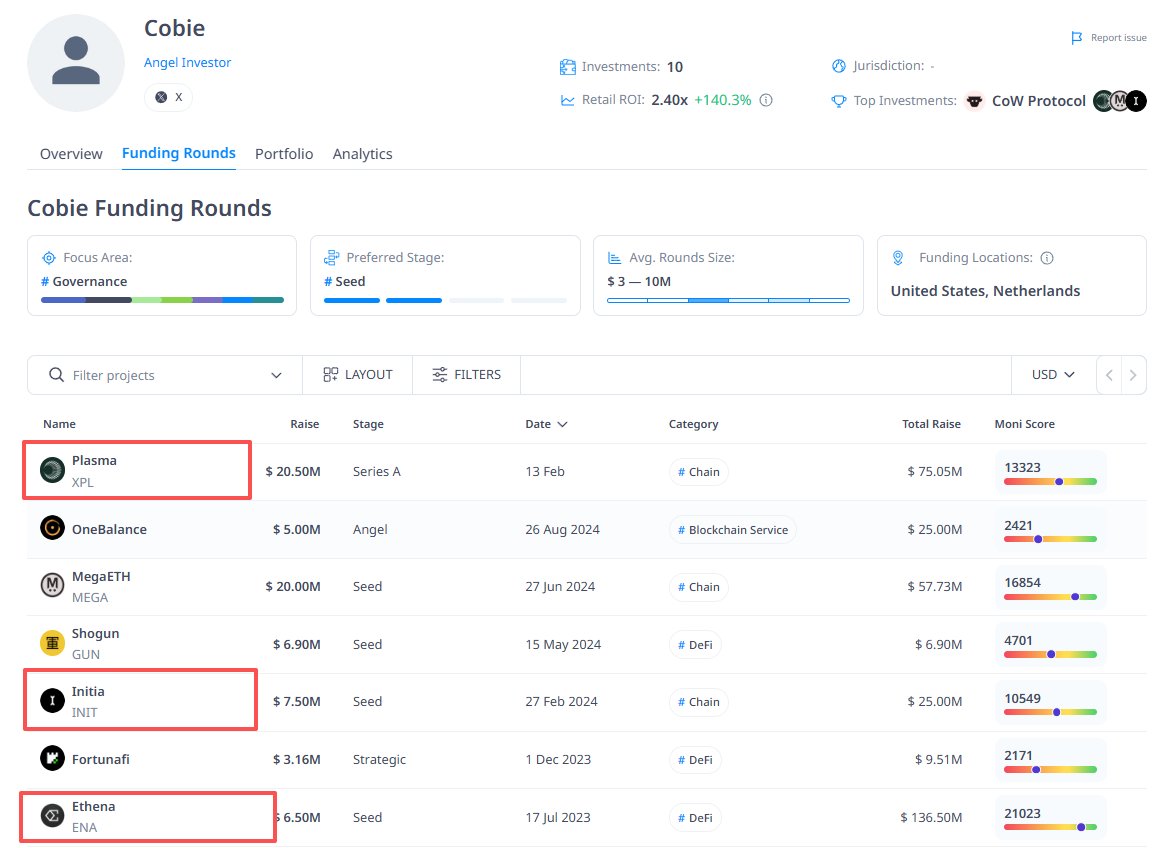Click the Avg. Rounds Size range bar
The image size is (1157, 848).
pos(728,300)
